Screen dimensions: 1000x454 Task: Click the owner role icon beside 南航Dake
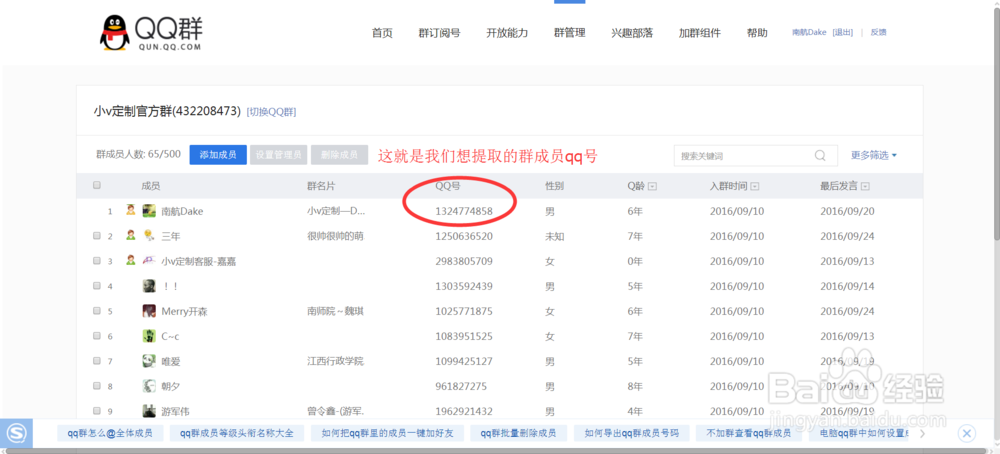131,210
